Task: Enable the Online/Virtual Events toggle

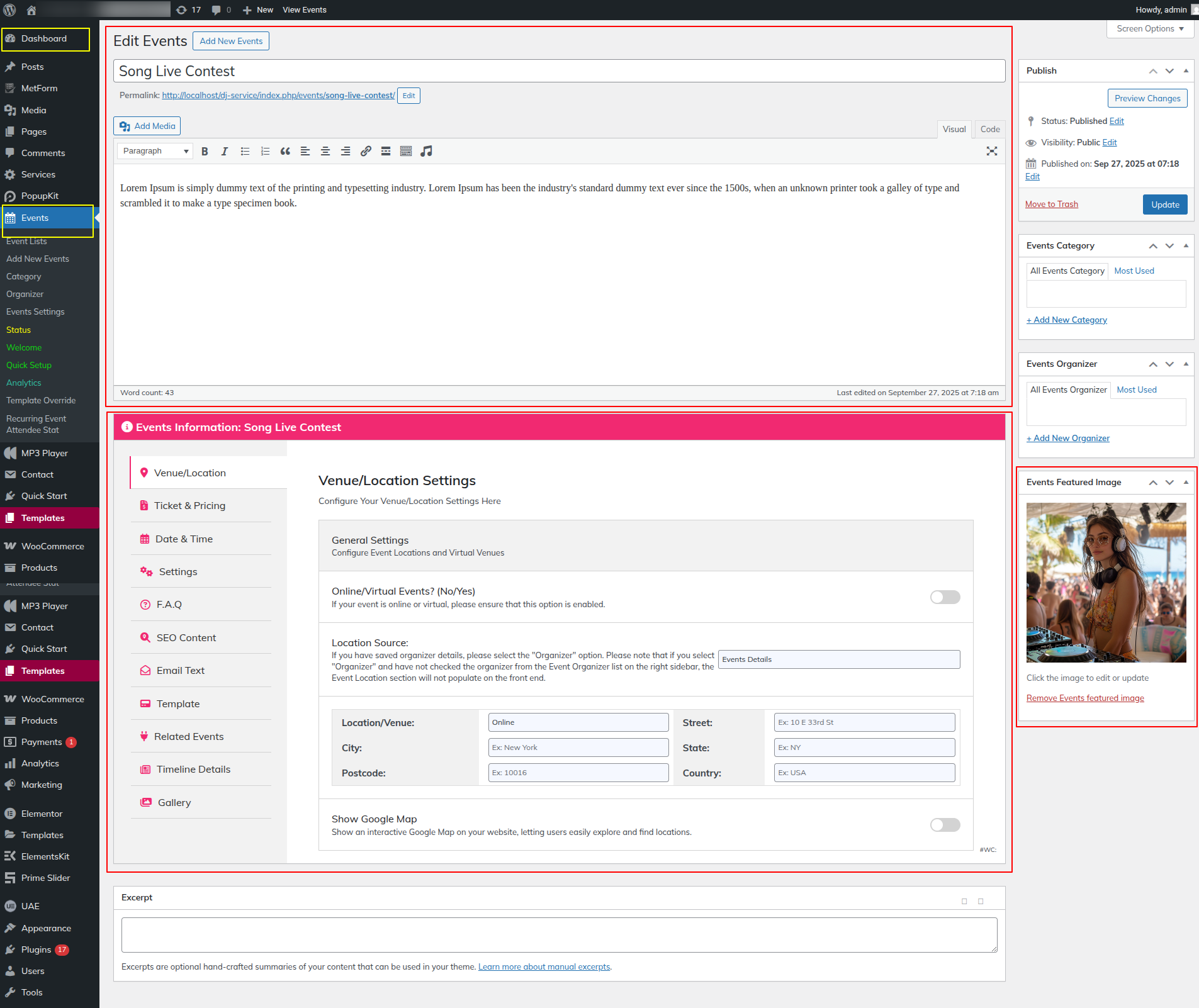Action: tap(945, 597)
